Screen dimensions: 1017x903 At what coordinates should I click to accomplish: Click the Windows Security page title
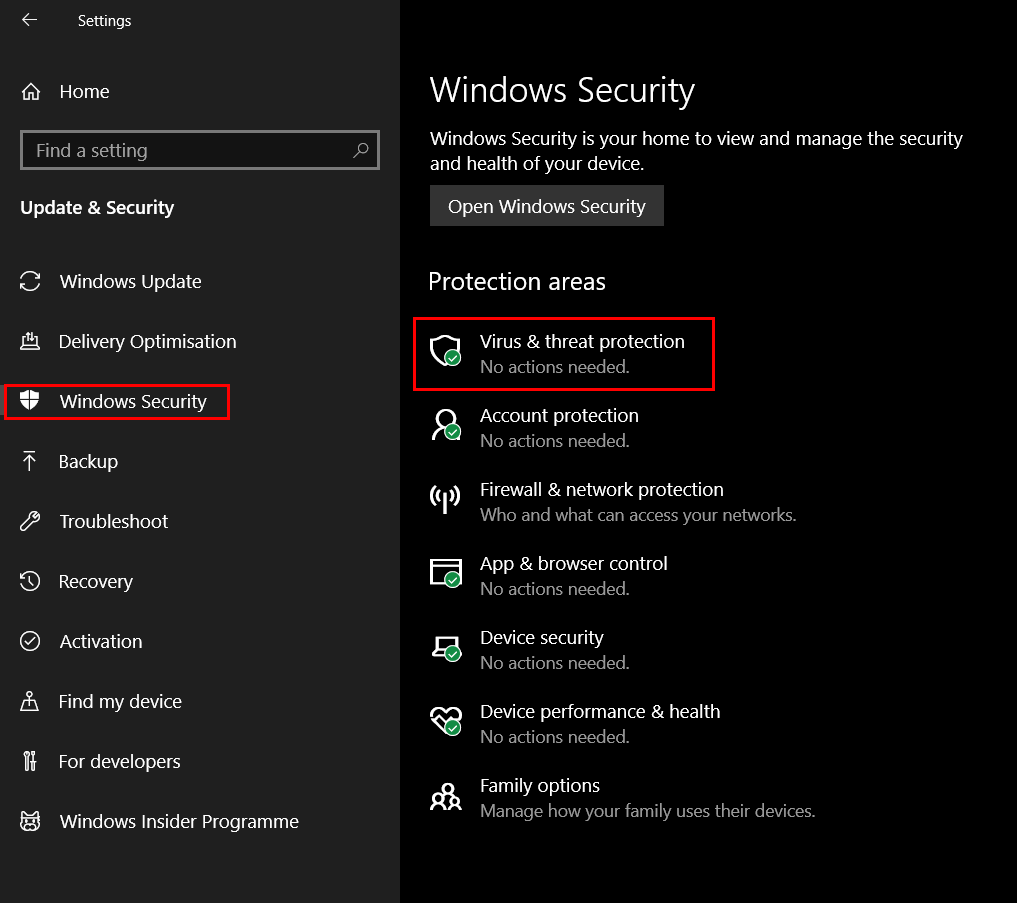click(562, 90)
